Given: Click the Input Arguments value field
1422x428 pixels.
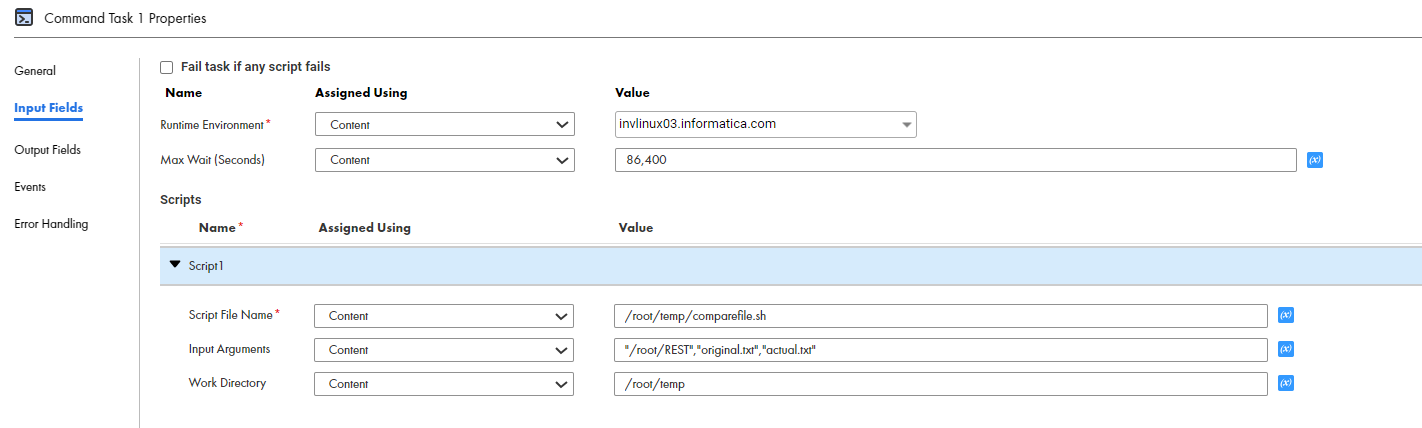Looking at the screenshot, I should pos(941,350).
